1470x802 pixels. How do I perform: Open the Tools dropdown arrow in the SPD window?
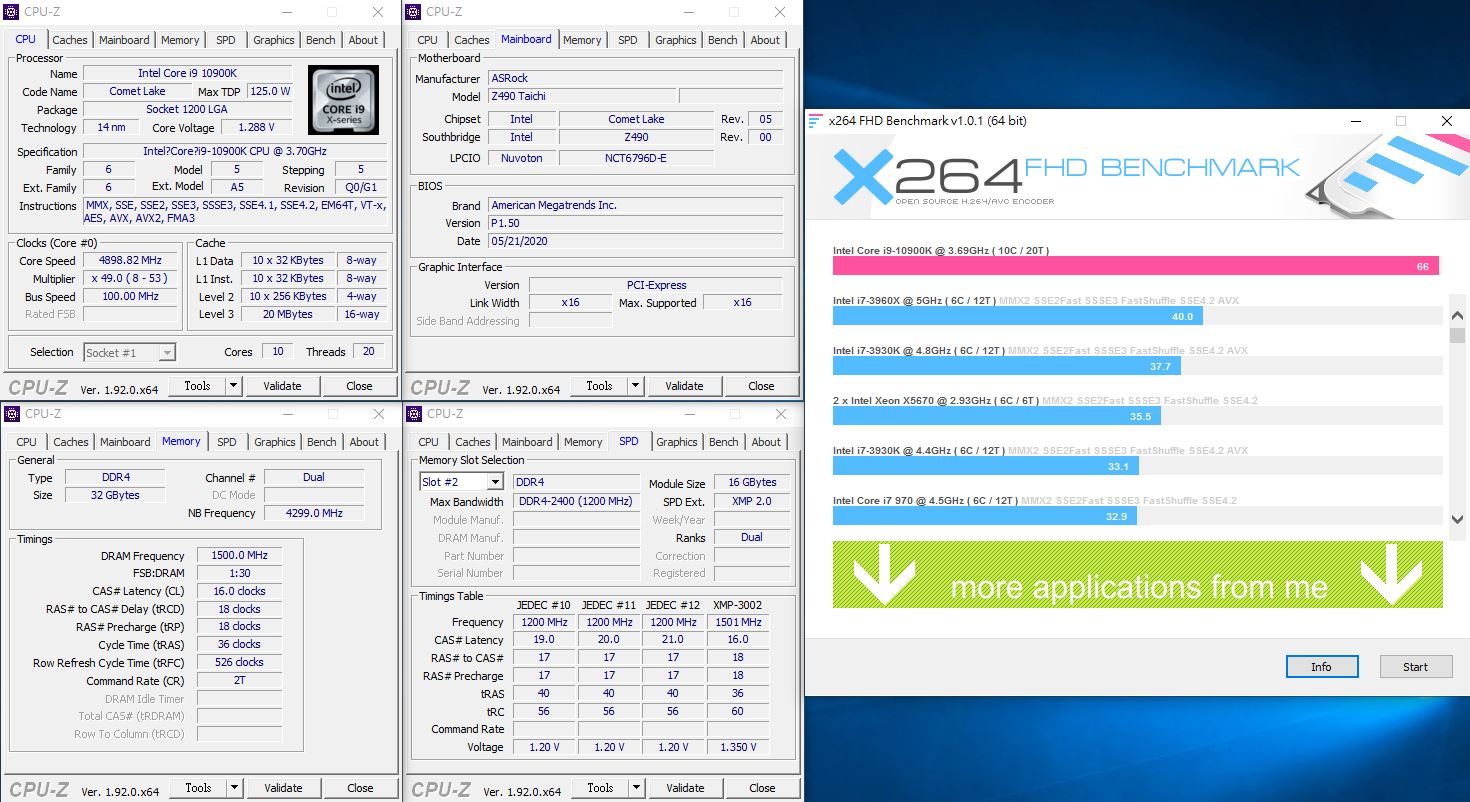pos(636,788)
